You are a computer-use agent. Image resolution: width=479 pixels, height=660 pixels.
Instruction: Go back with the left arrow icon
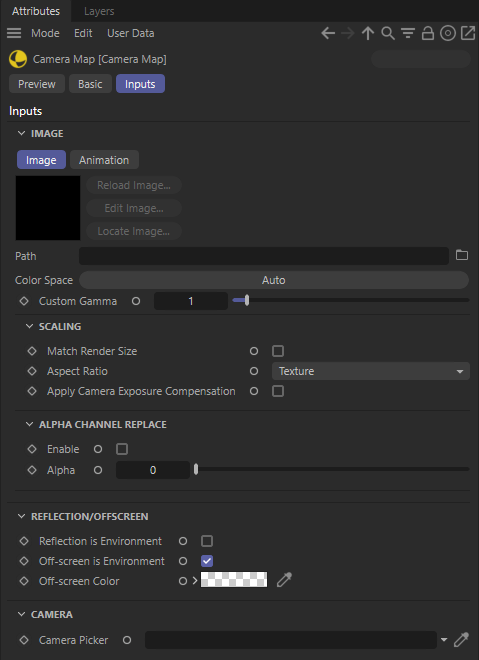pyautogui.click(x=328, y=33)
